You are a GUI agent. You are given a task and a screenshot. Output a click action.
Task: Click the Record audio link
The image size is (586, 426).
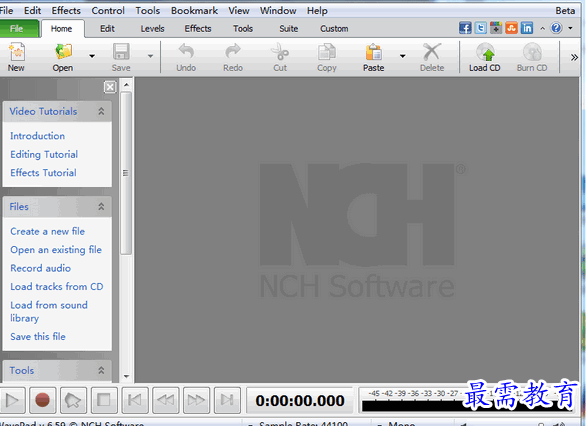tap(40, 268)
